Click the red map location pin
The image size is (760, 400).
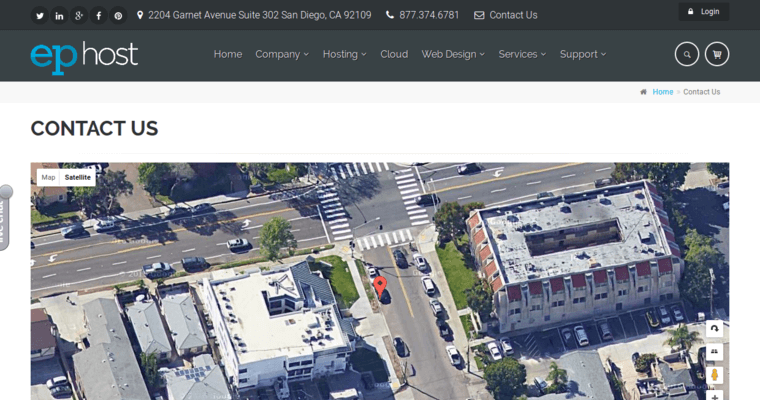[x=380, y=288]
